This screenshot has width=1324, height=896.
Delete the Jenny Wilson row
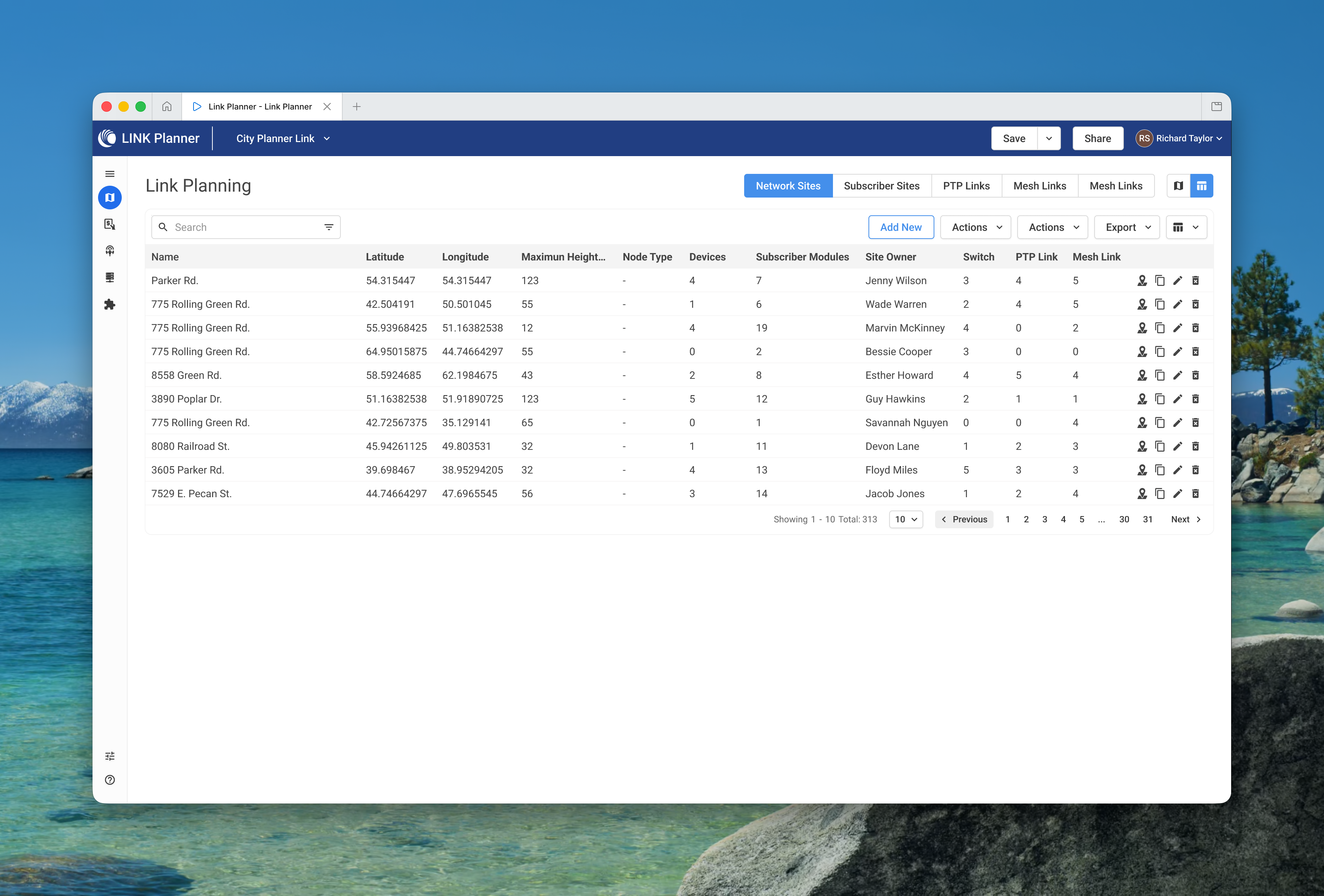(x=1196, y=280)
